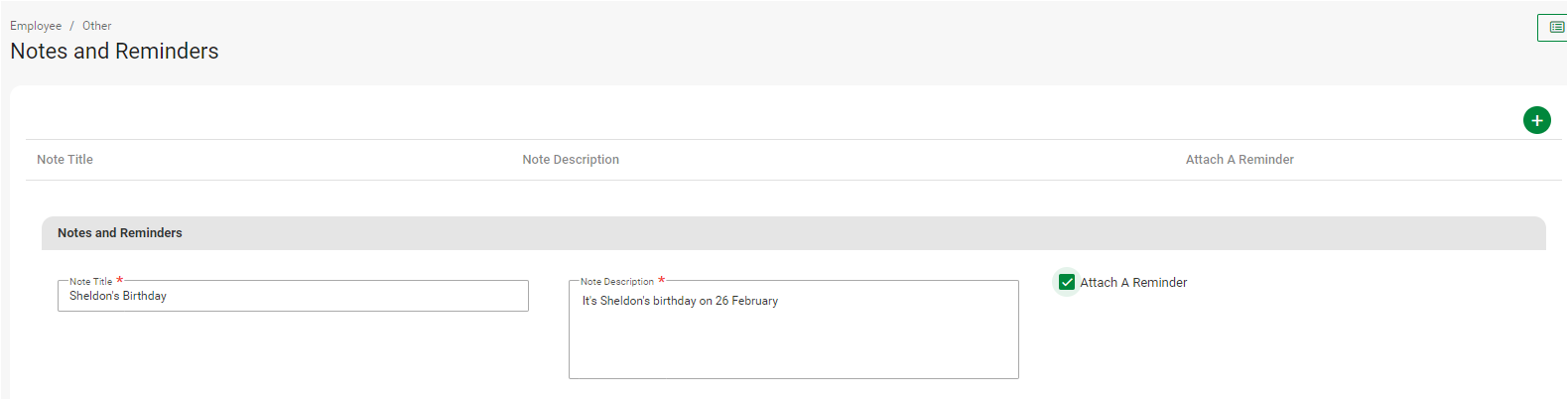
Task: Click the "26 February" text in description
Action: 746,301
